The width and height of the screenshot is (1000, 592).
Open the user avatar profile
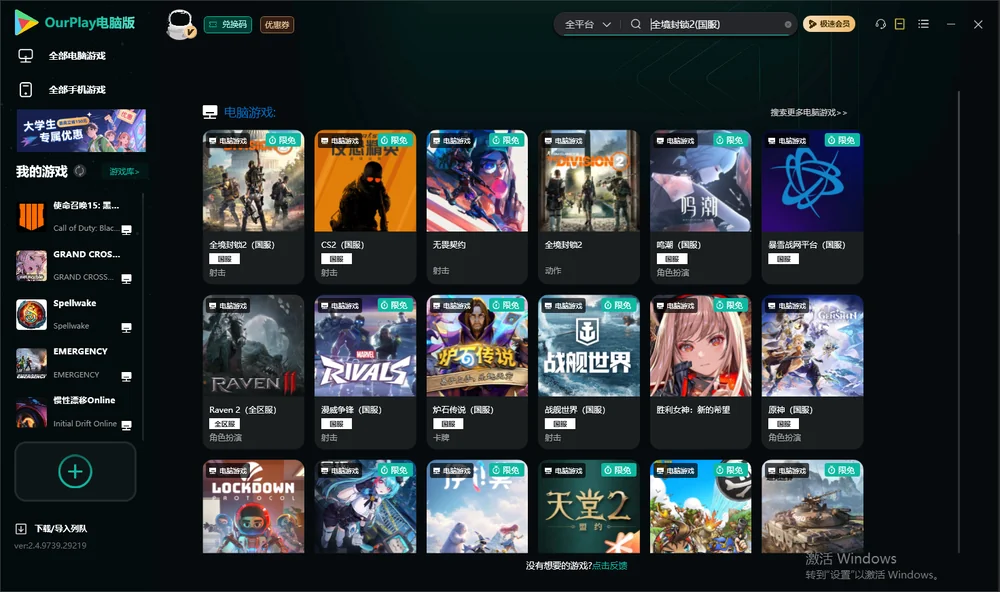point(180,24)
